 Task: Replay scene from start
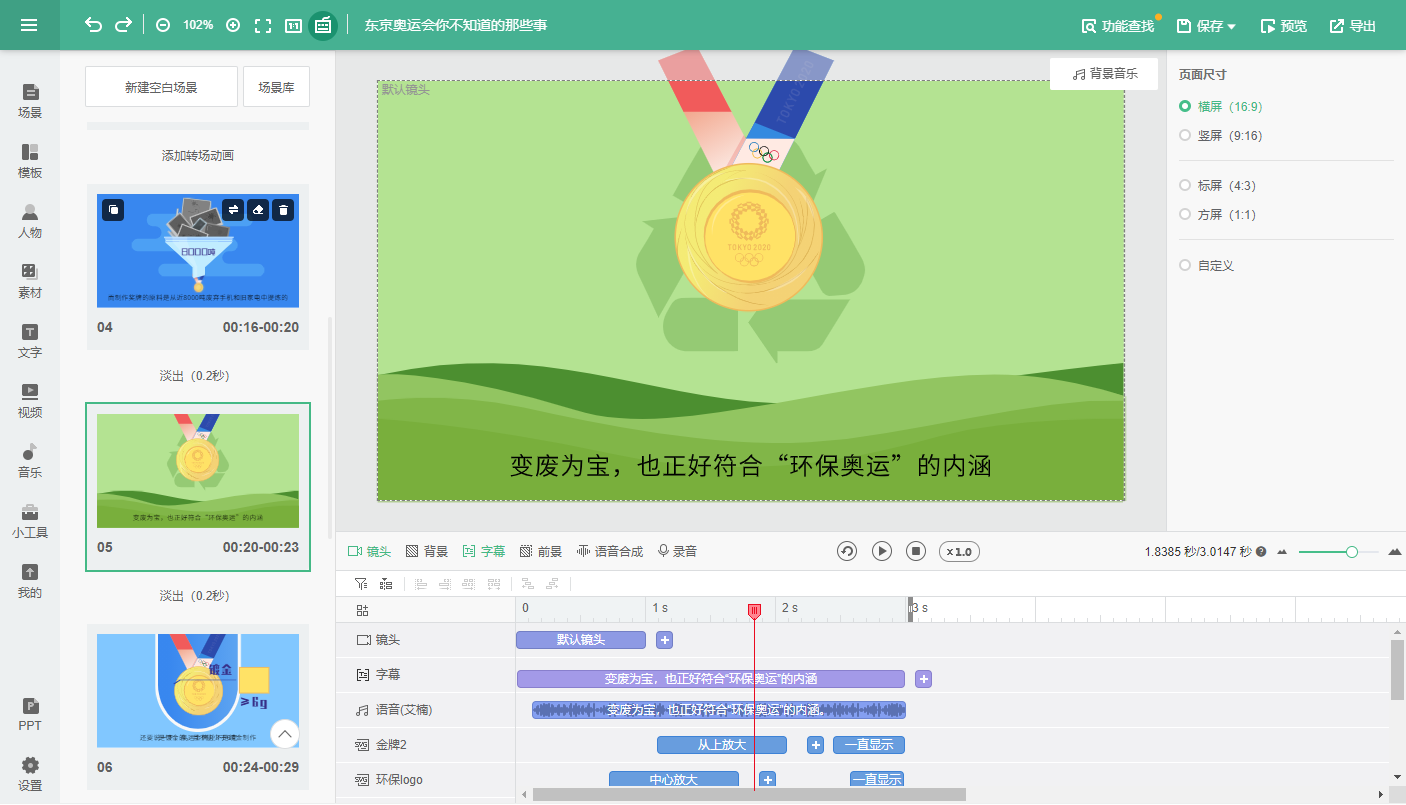coord(847,551)
